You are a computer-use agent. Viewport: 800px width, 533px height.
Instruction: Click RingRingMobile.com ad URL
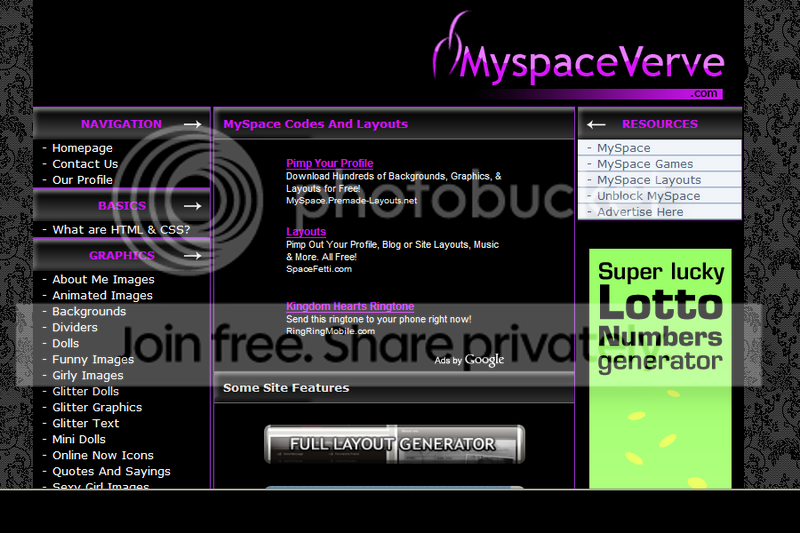[330, 331]
